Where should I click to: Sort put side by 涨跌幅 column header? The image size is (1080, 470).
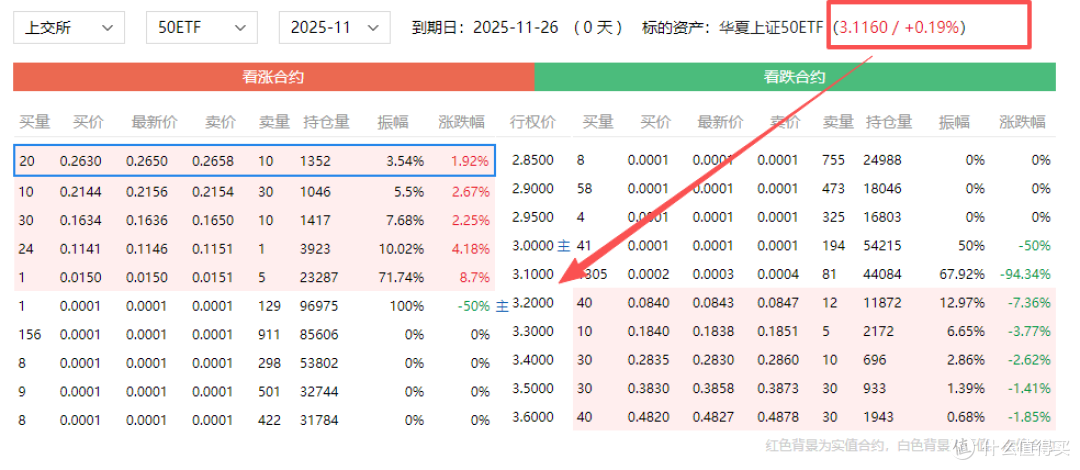[x=1023, y=123]
